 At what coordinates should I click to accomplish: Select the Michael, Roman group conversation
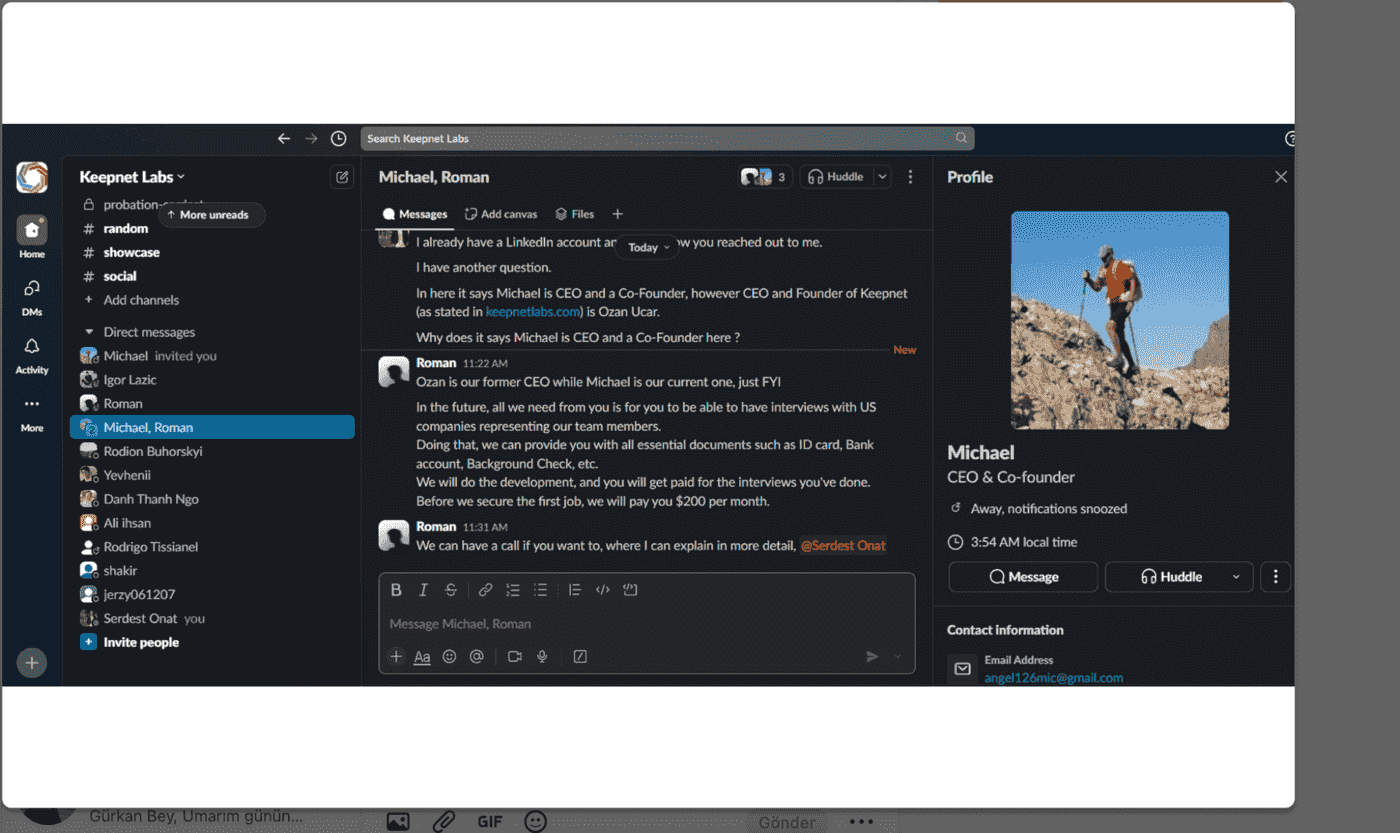212,427
